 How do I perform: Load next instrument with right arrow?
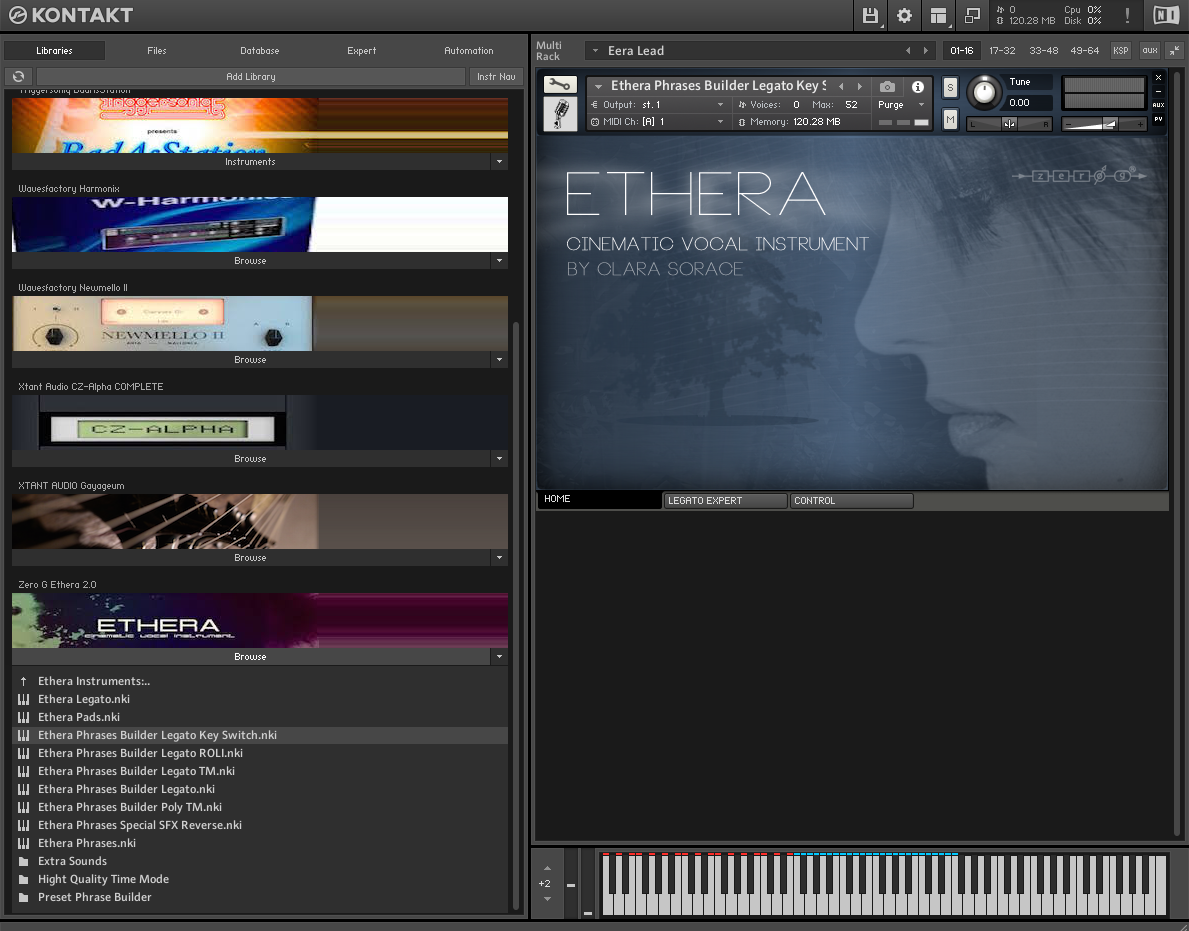859,86
